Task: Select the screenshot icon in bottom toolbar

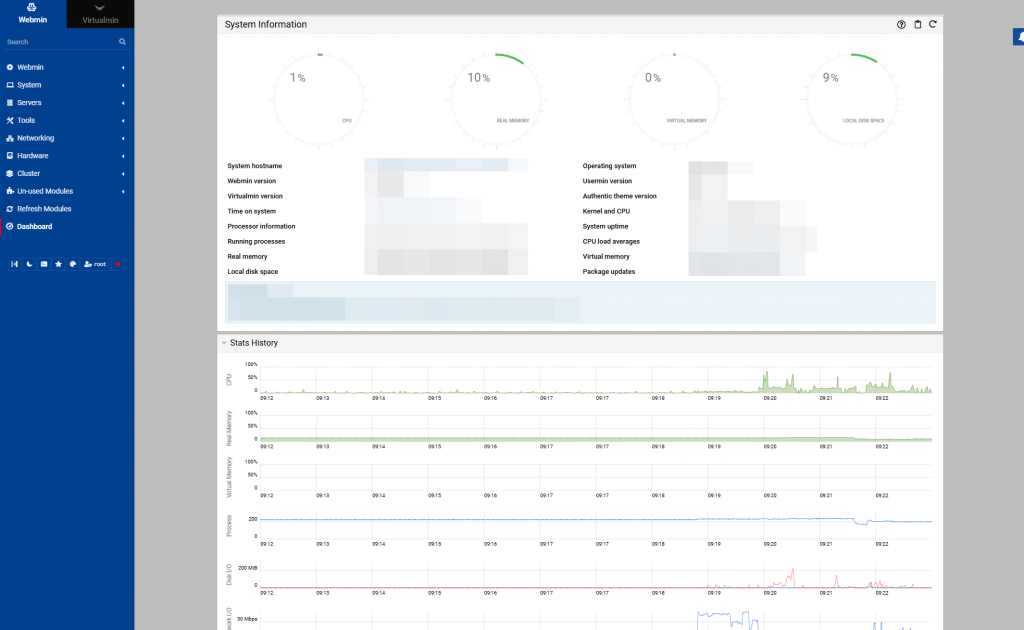Action: click(x=44, y=264)
